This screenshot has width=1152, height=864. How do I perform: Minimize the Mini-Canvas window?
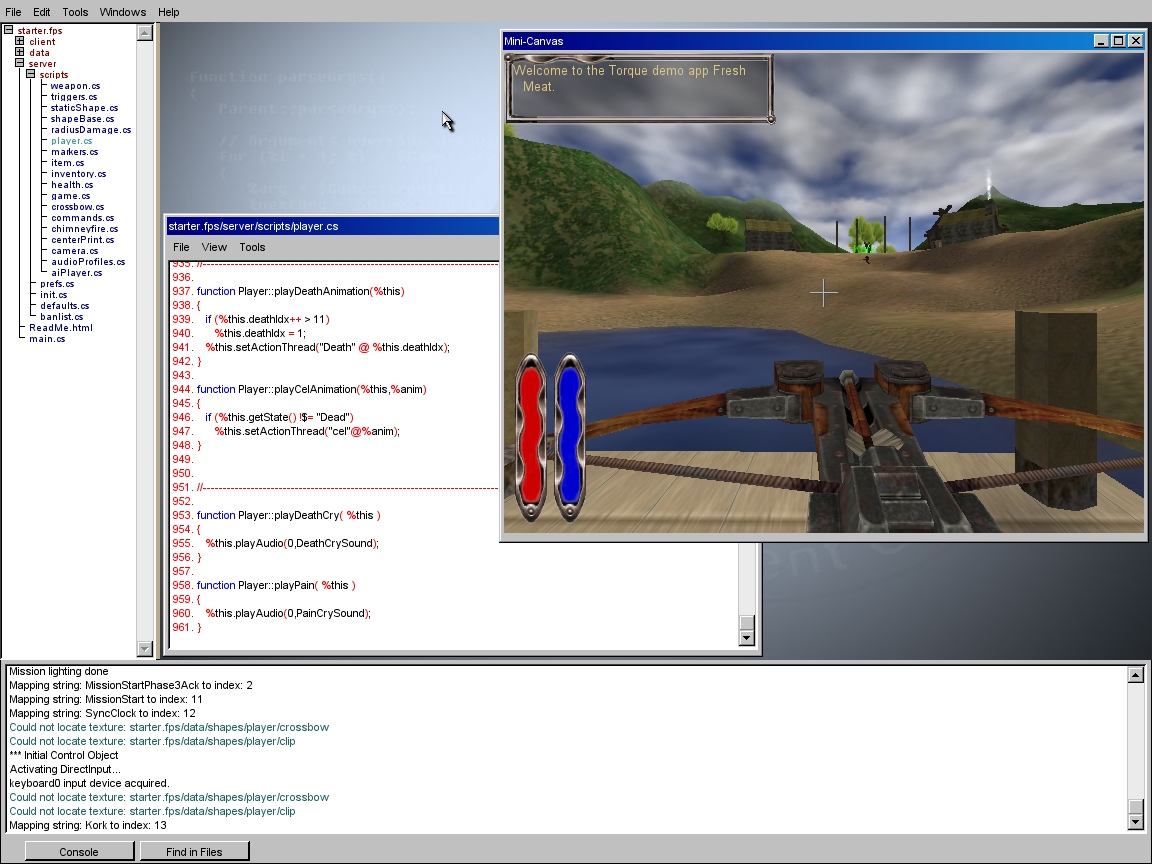point(1101,41)
